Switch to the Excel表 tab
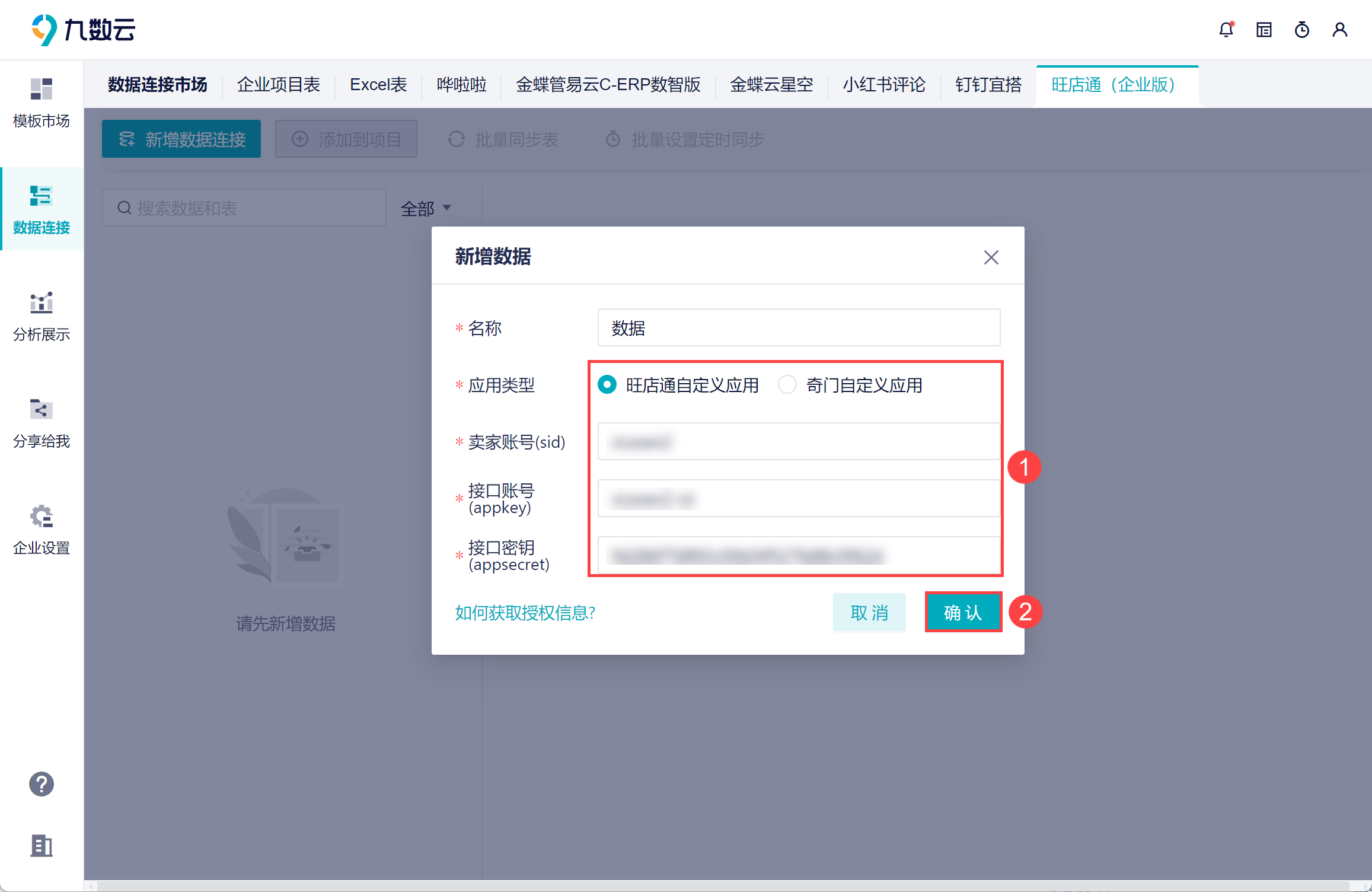Screen dimensions: 1372x892 378,85
